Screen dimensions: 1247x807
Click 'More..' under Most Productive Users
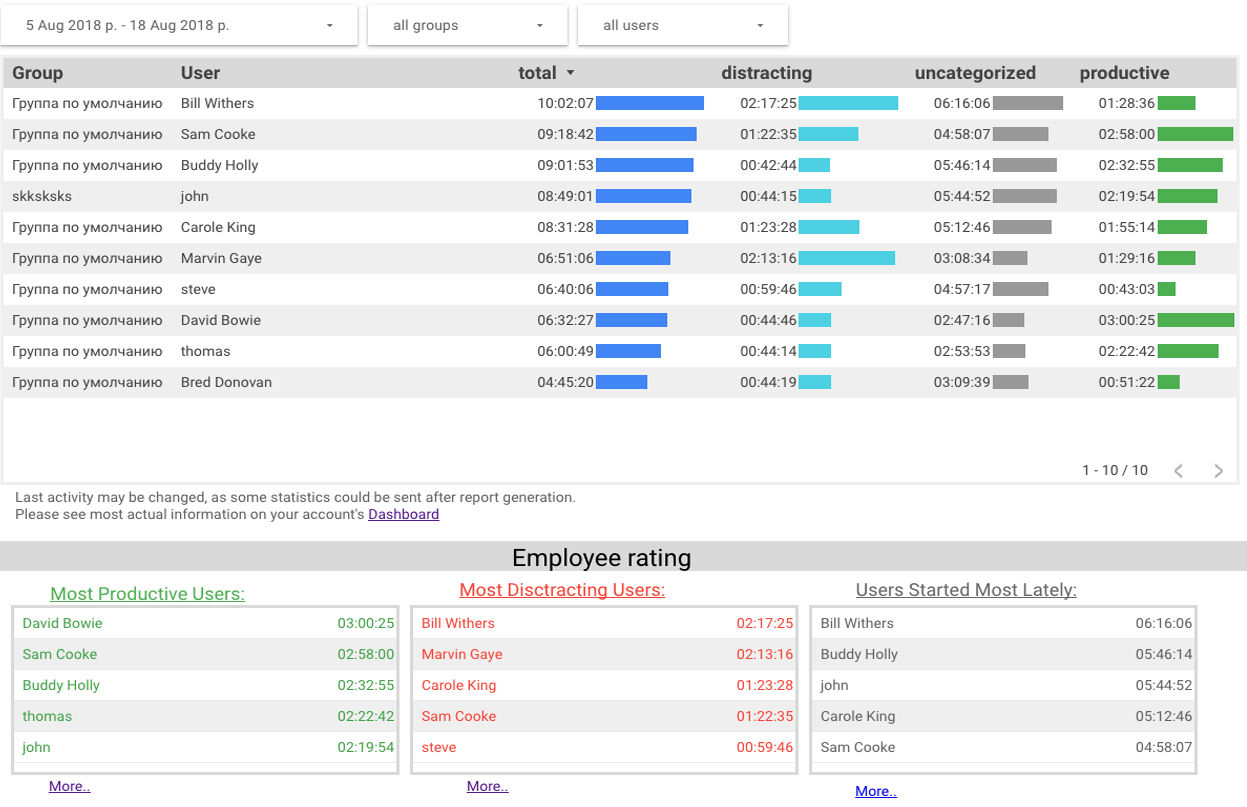pos(69,785)
